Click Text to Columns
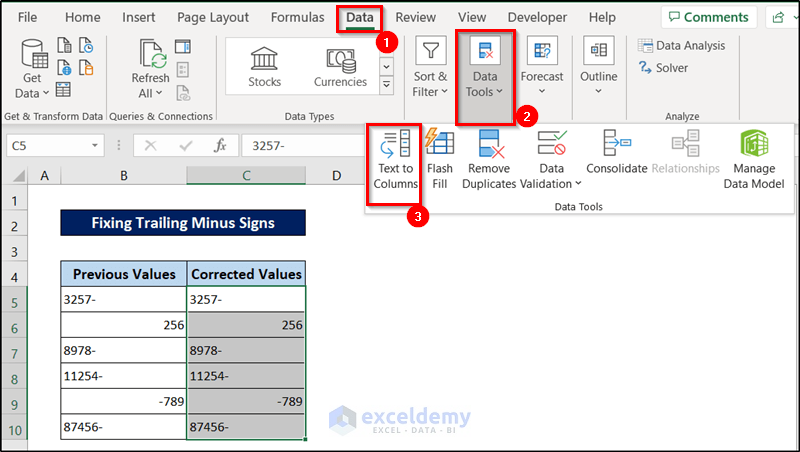 (395, 160)
